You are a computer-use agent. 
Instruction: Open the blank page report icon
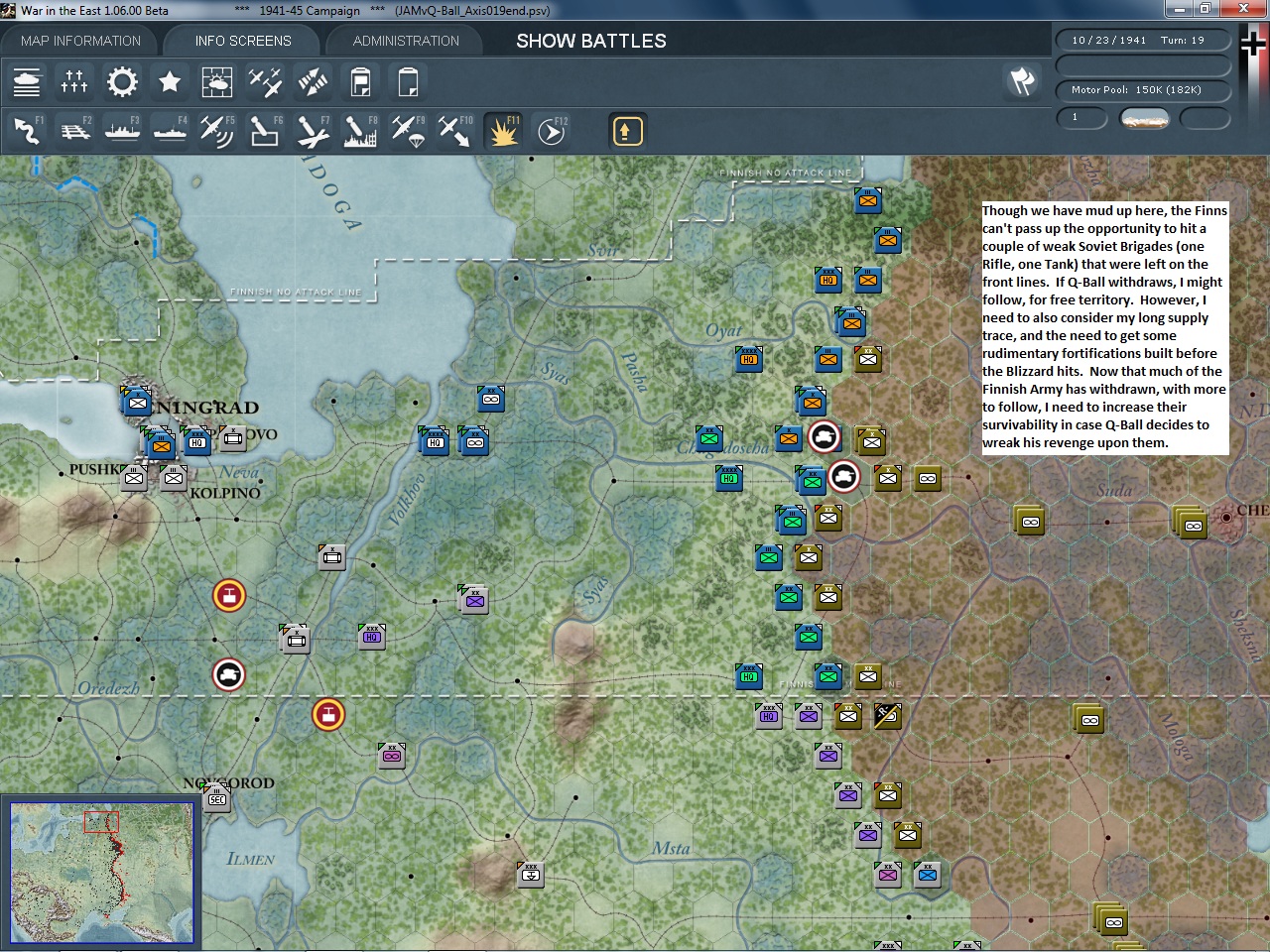408,81
